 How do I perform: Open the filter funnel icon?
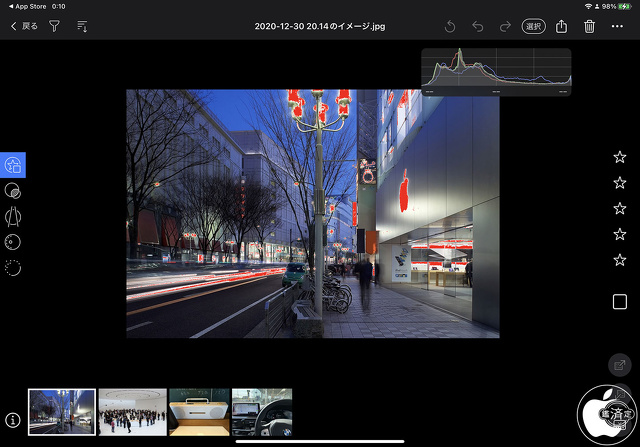coord(54,26)
